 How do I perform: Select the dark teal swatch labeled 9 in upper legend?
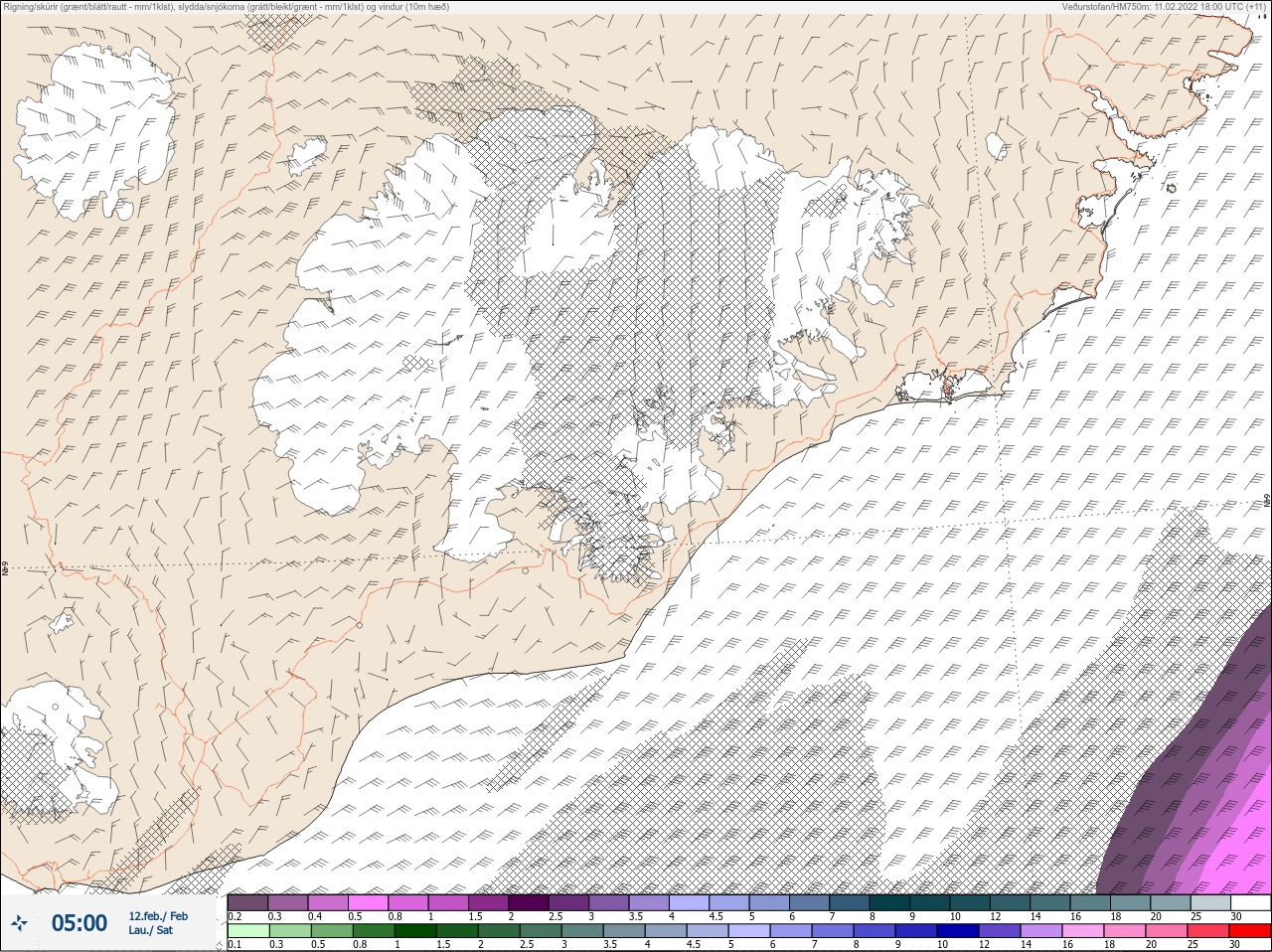[930, 902]
